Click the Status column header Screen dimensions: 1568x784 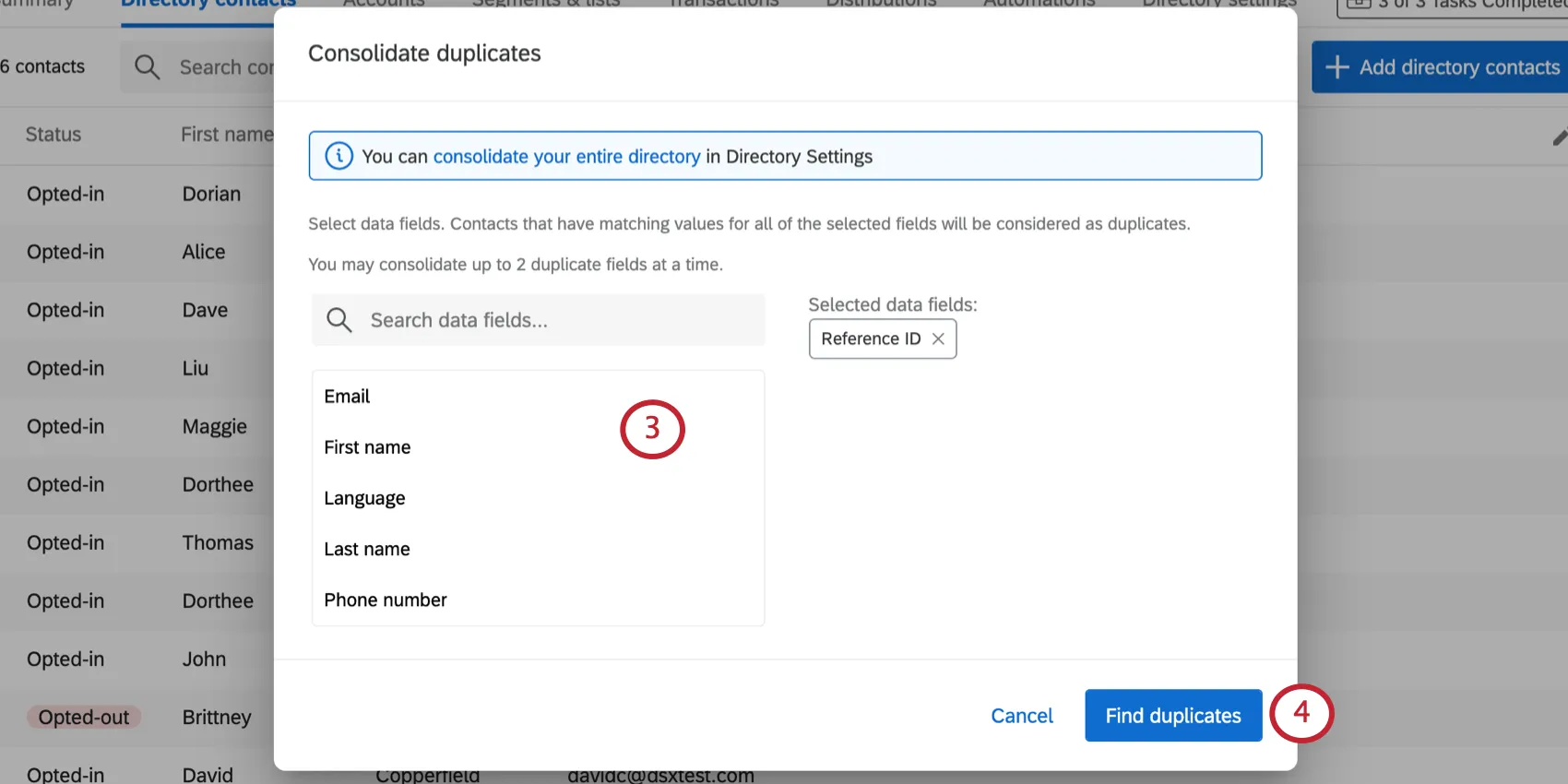tap(53, 135)
